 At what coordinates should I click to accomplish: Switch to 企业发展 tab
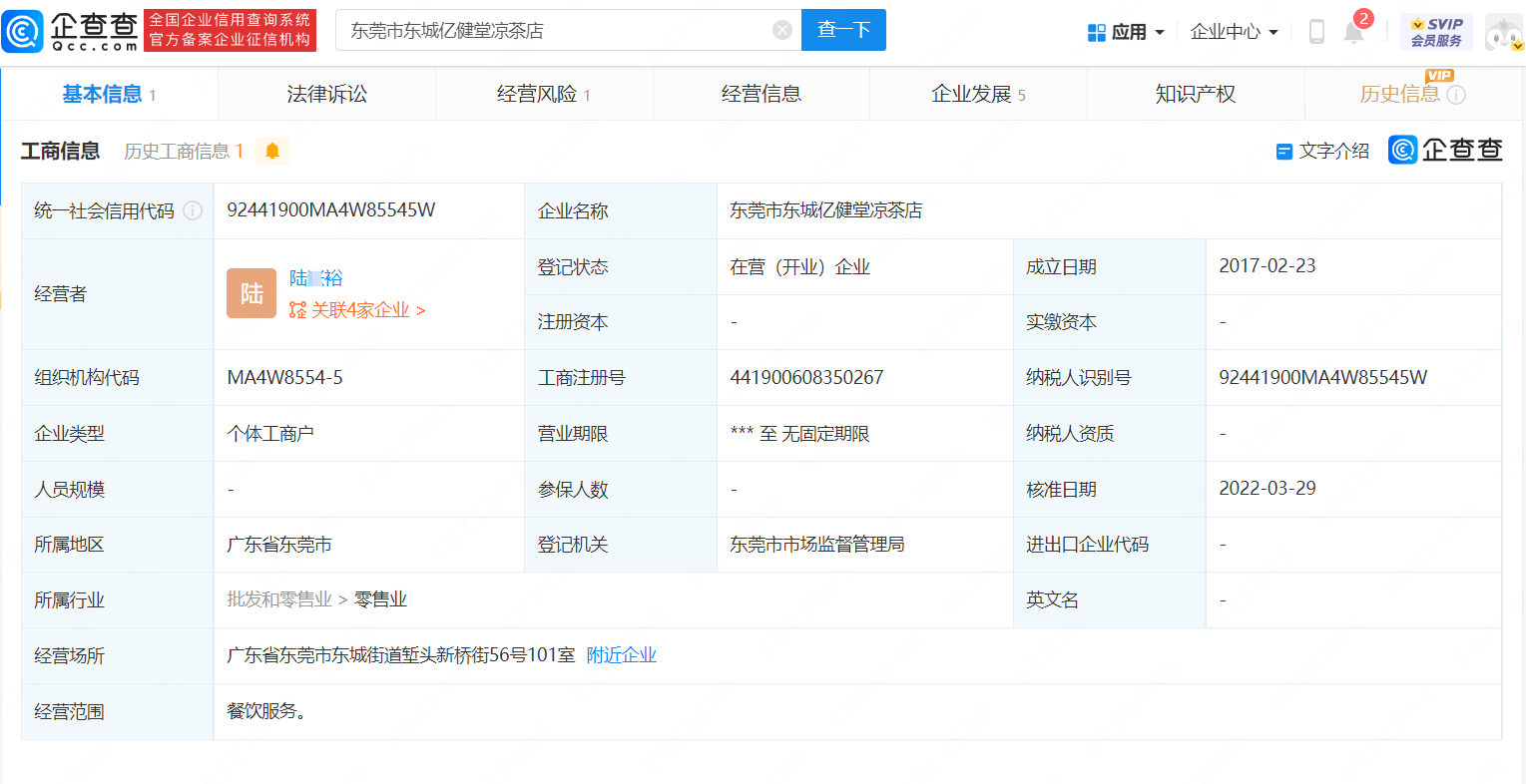click(978, 94)
